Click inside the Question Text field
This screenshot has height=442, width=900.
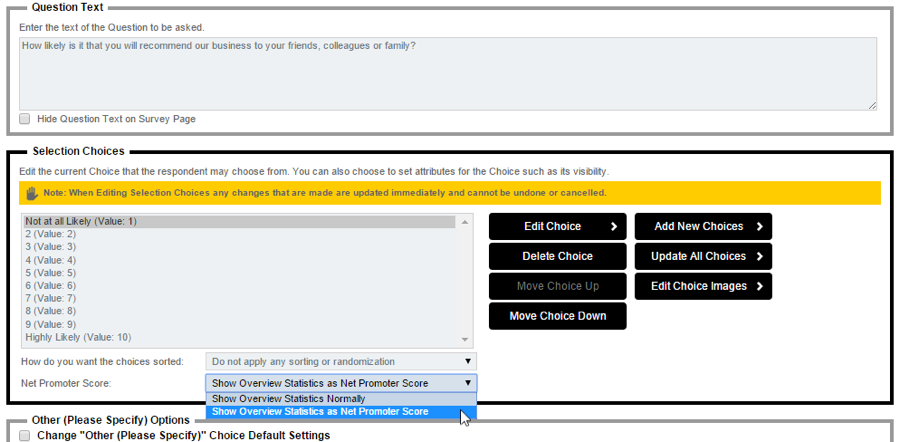click(x=447, y=73)
